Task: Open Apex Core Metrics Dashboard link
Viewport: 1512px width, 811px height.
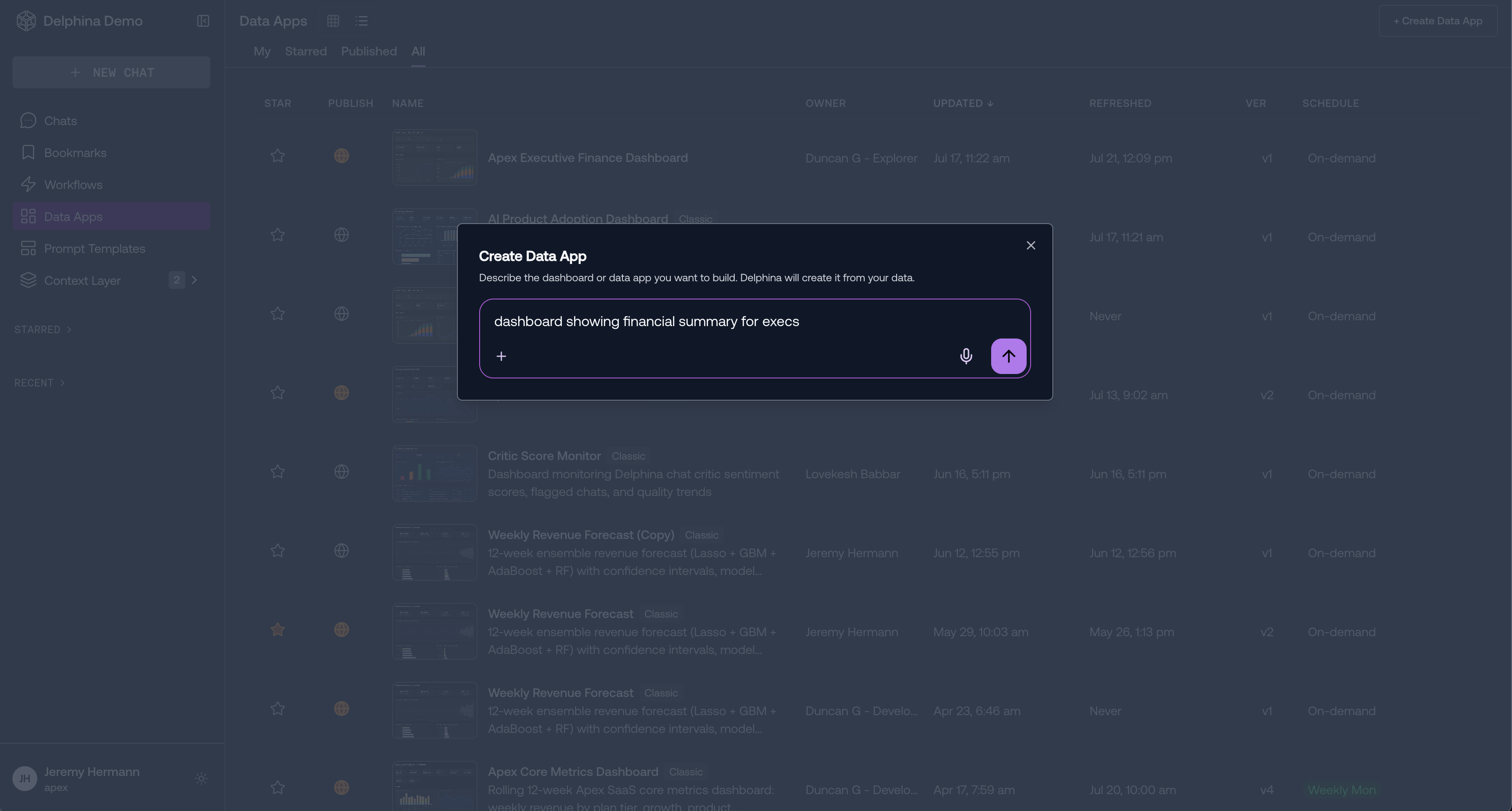Action: click(x=573, y=772)
